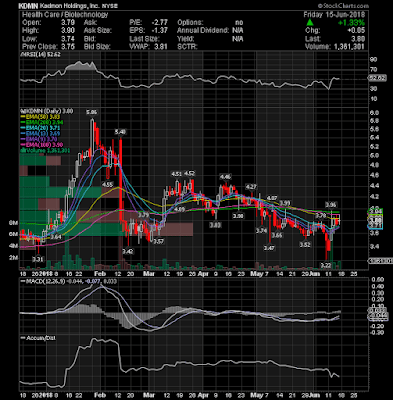The height and width of the screenshot is (400, 393).
Task: Click the 3.31 low label at chart start
Action: pyautogui.click(x=37, y=259)
